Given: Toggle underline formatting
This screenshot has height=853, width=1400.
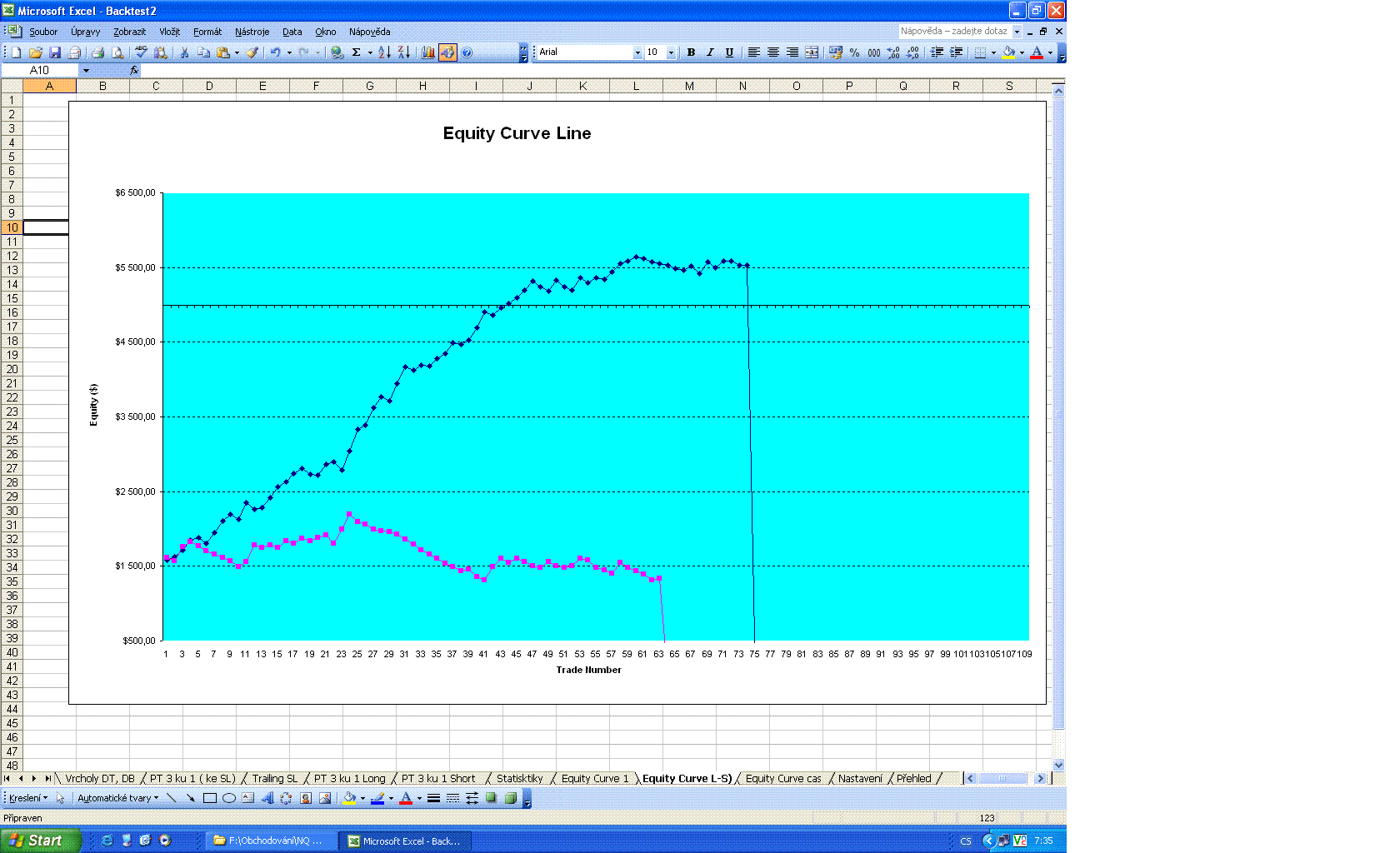Looking at the screenshot, I should coord(729,52).
